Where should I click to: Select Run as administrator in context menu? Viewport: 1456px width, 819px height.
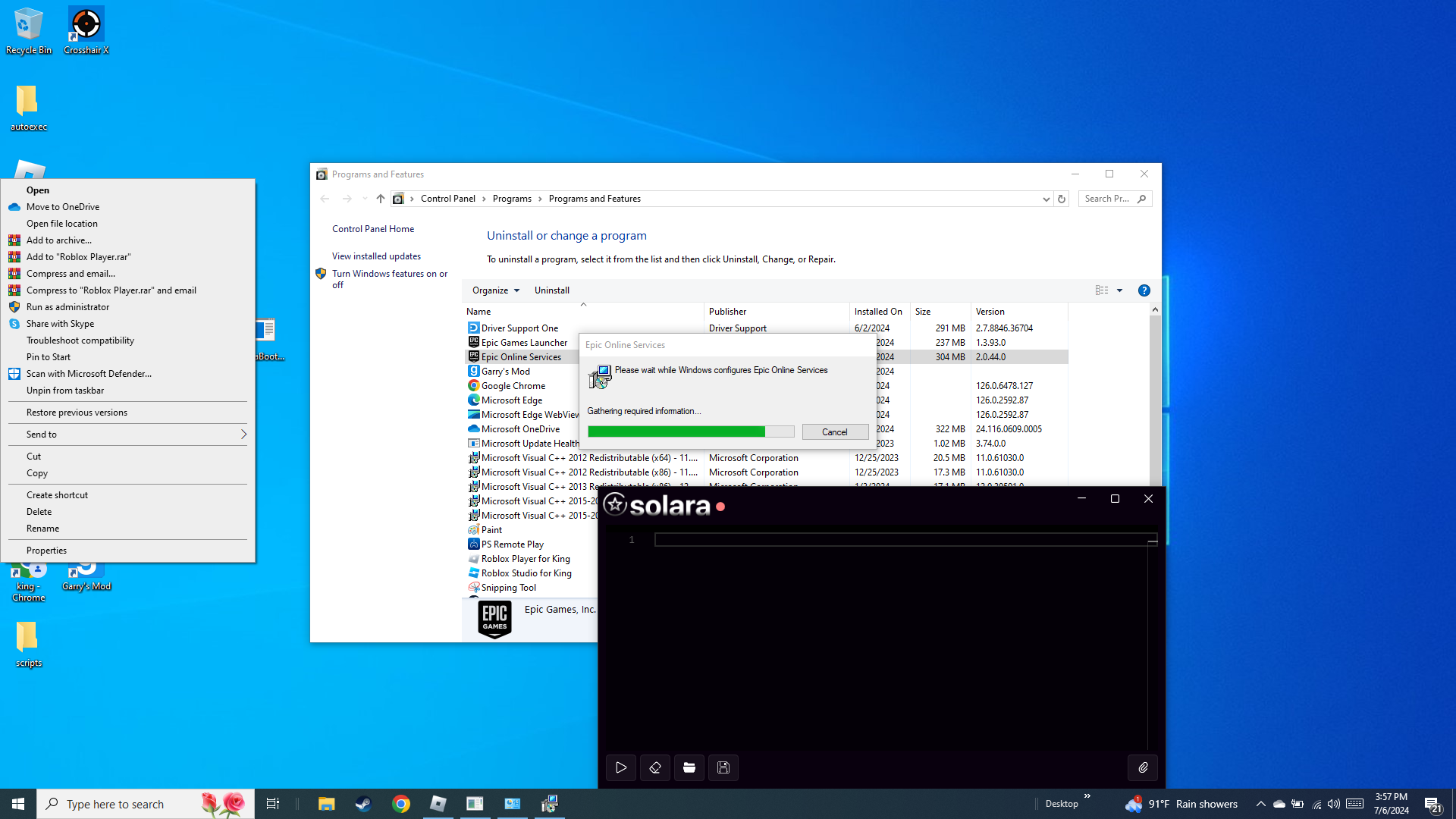click(67, 307)
